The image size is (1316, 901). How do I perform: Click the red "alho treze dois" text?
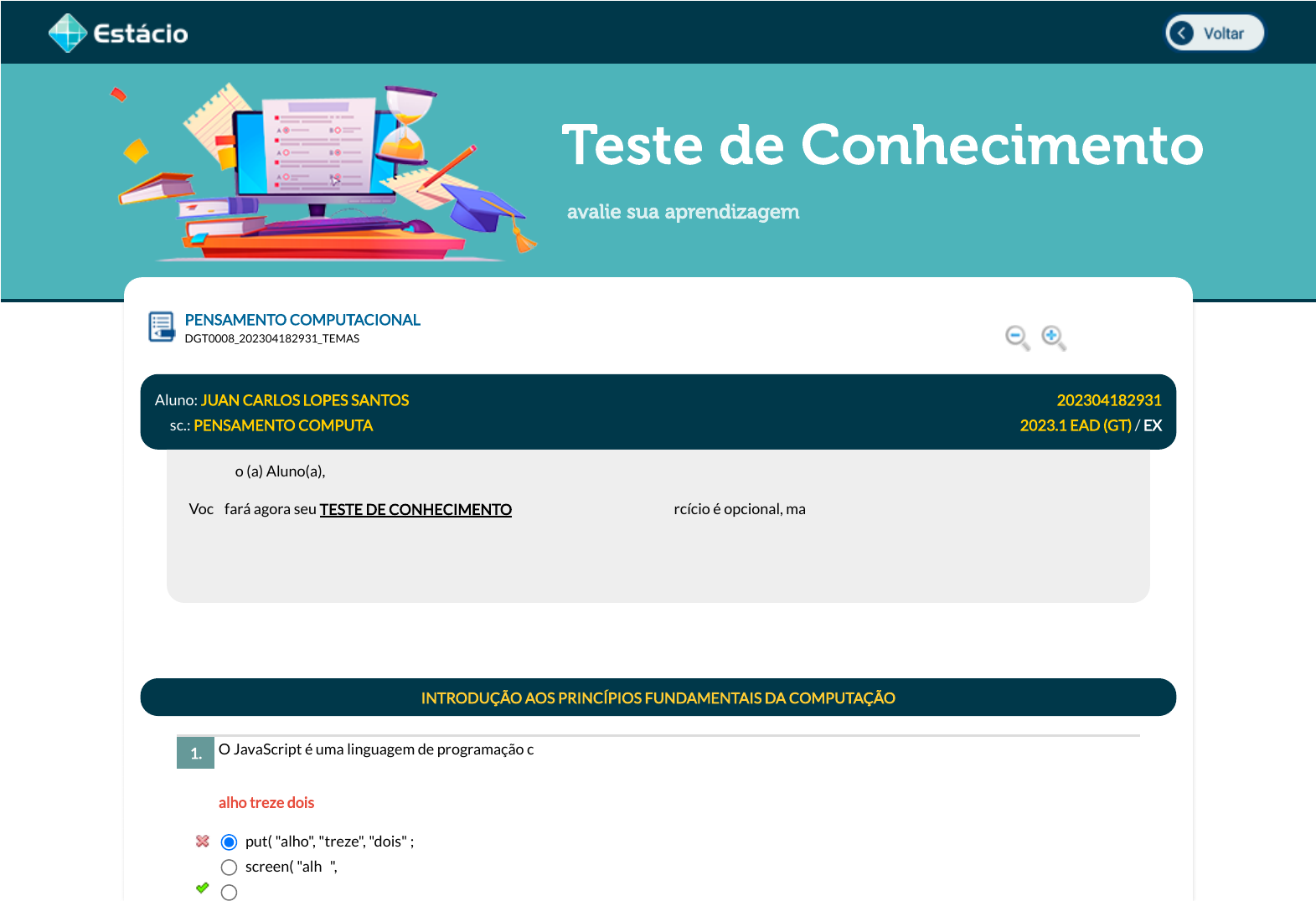tap(266, 802)
